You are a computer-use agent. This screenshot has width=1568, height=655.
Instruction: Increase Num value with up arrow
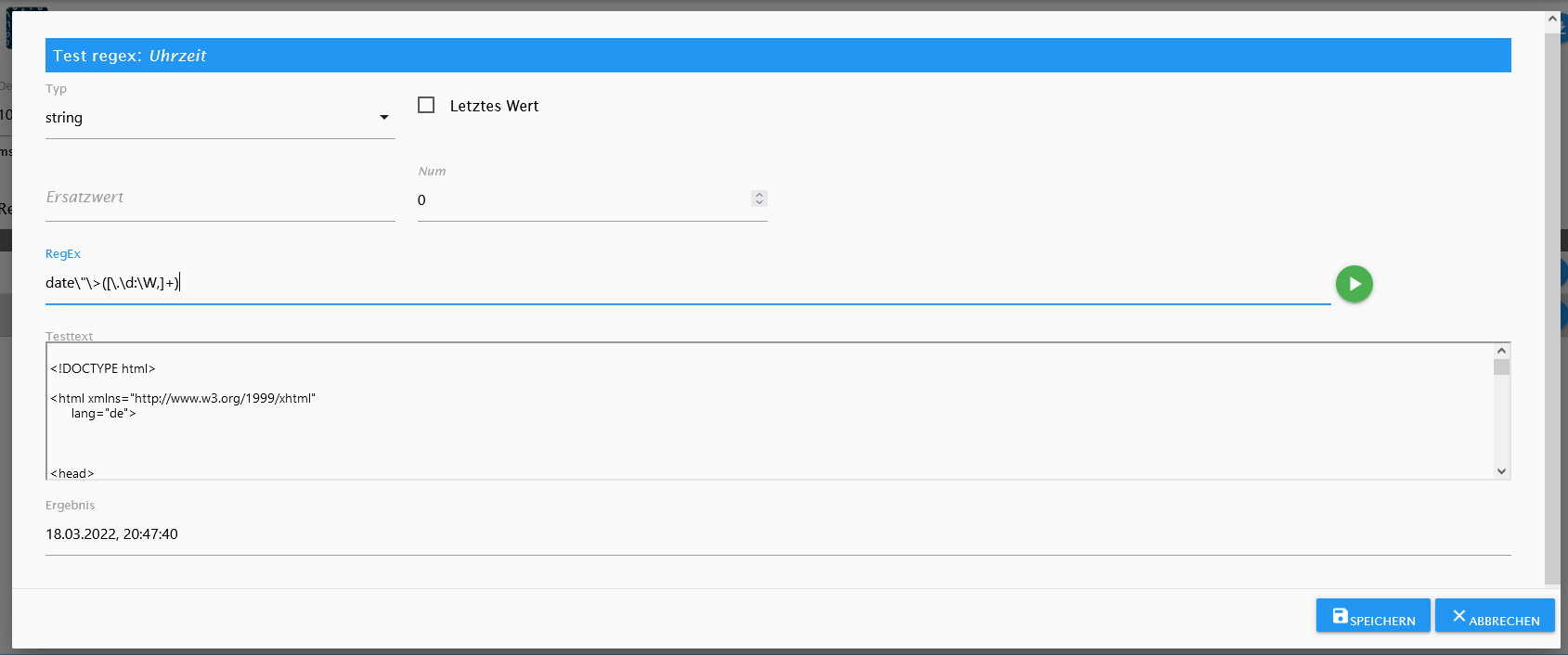point(759,195)
